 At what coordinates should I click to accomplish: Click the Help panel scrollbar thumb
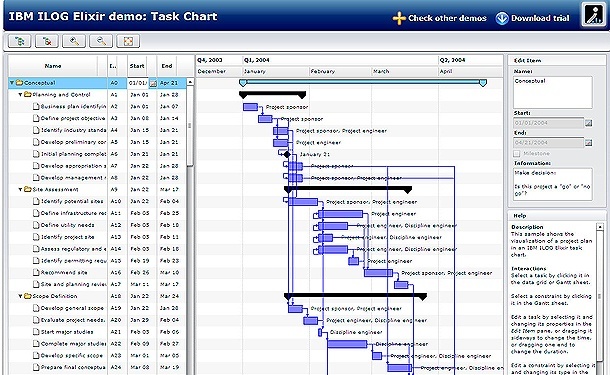click(599, 296)
